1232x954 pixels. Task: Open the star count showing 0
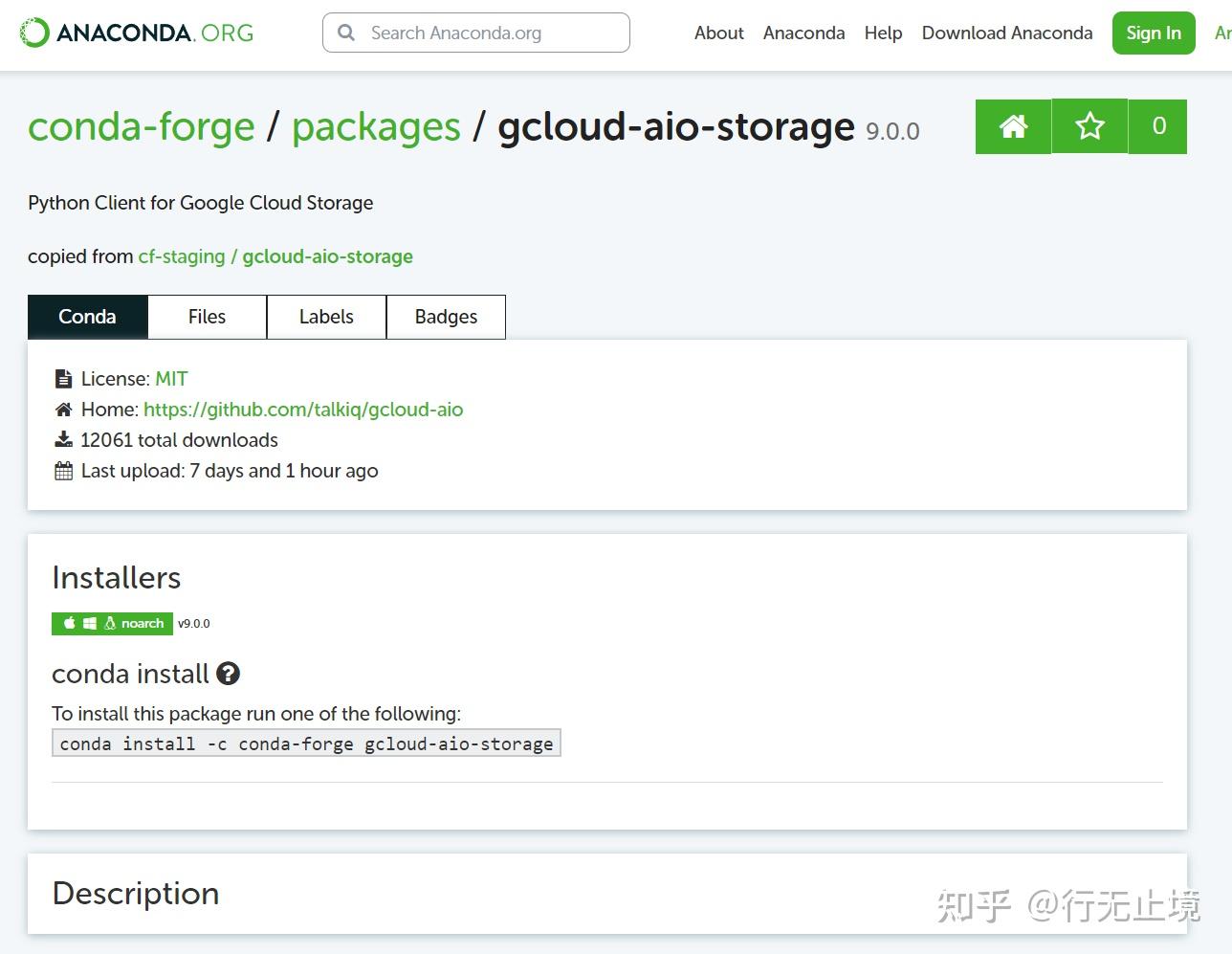[x=1158, y=126]
